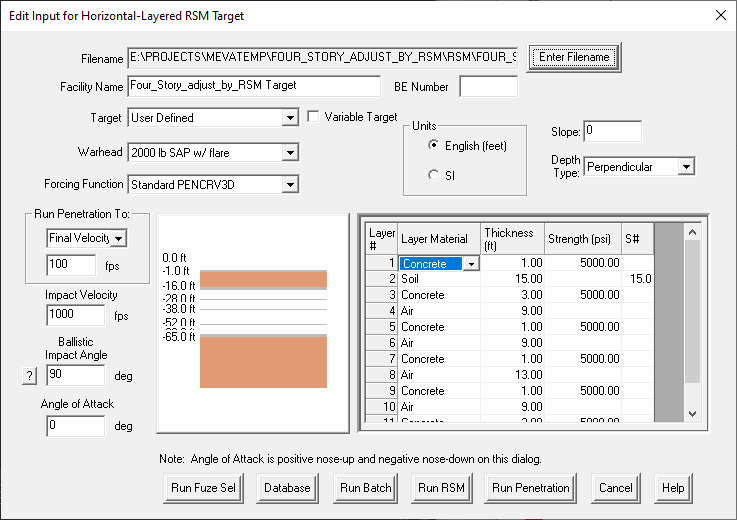737x520 pixels.
Task: Click the question mark help button
Action: 29,376
